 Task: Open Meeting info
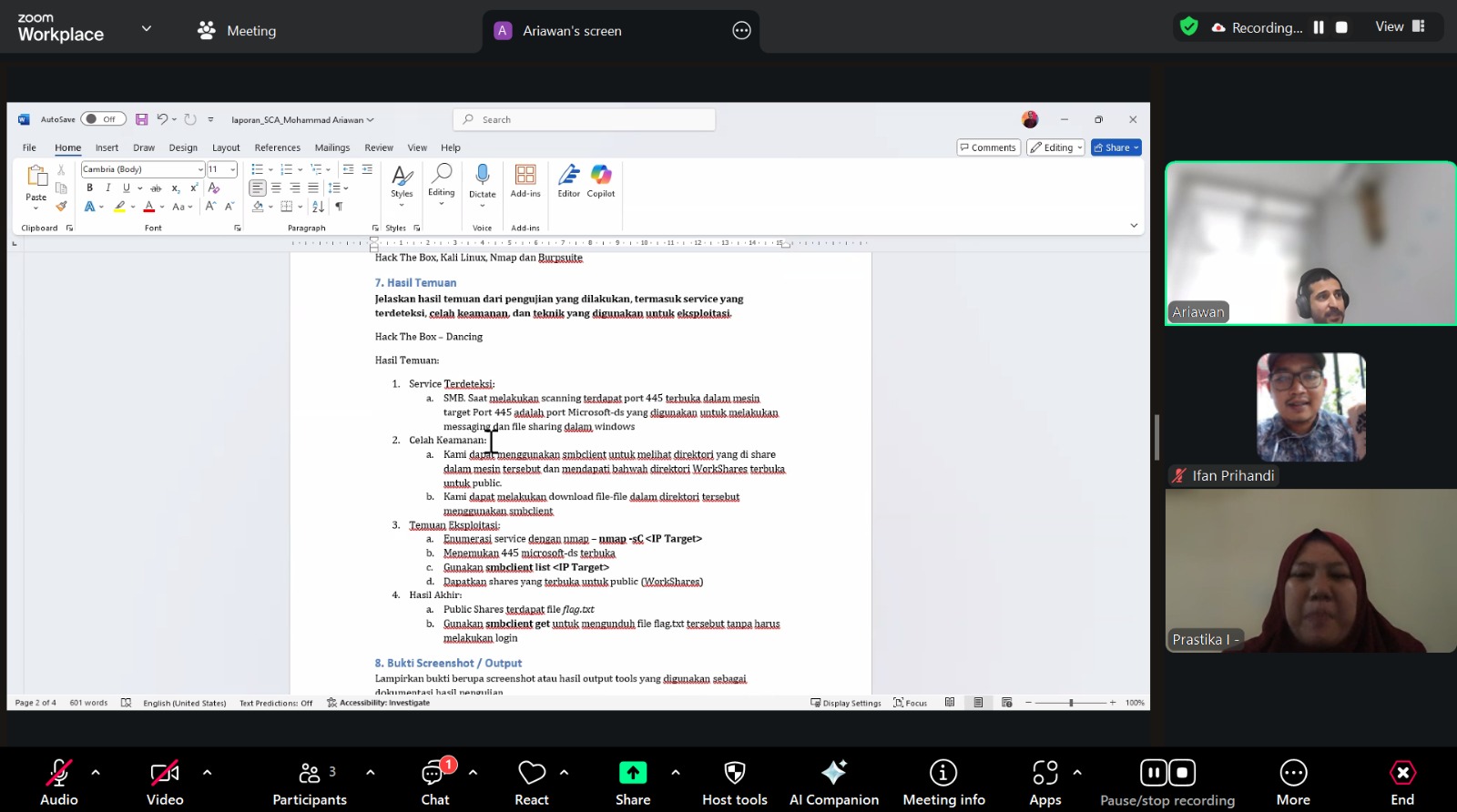[x=943, y=782]
